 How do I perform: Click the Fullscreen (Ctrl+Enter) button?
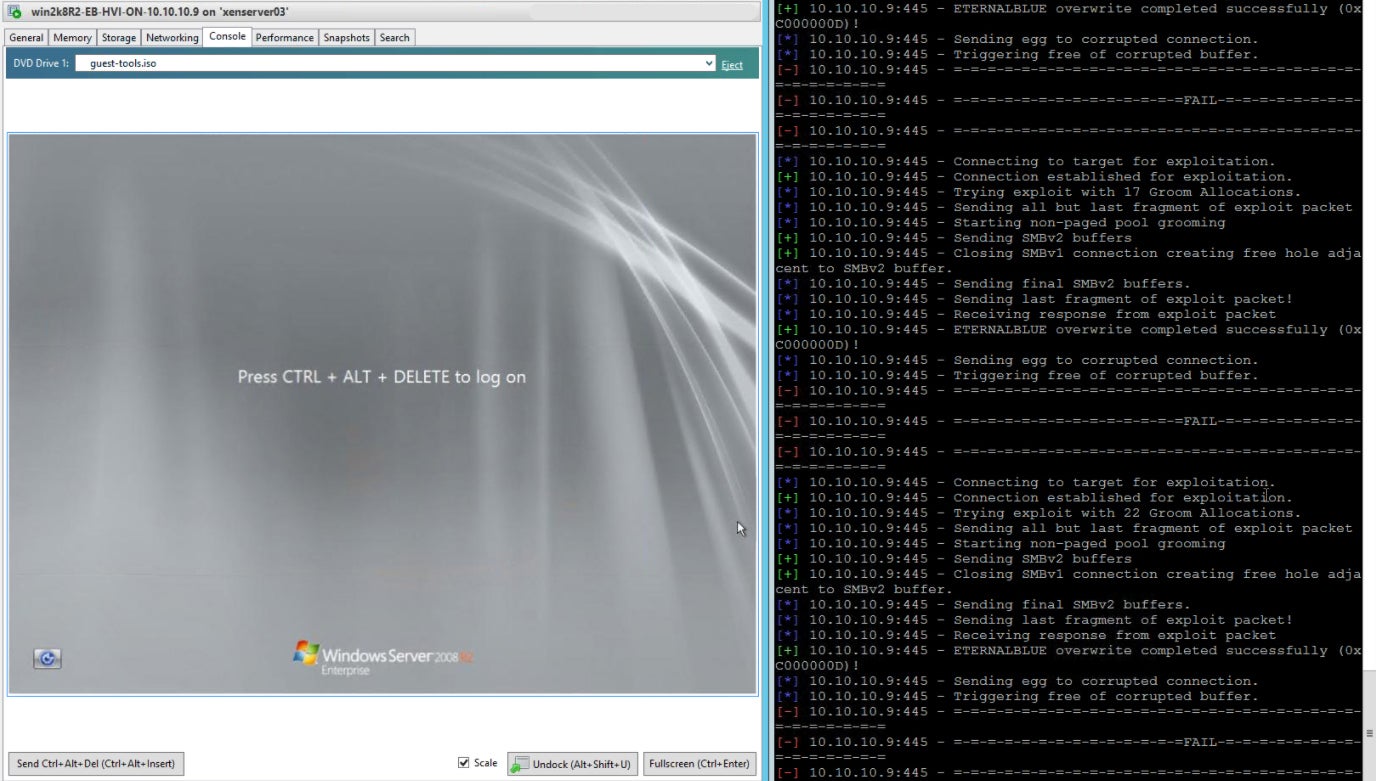point(699,763)
